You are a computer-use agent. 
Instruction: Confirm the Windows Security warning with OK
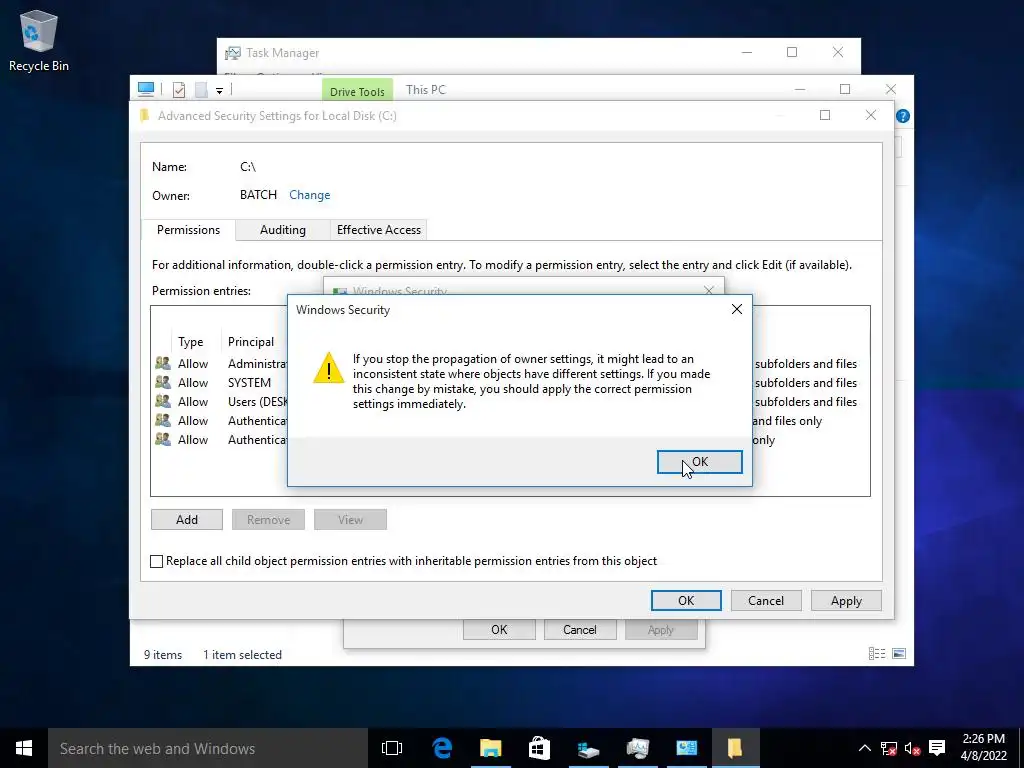click(x=699, y=462)
